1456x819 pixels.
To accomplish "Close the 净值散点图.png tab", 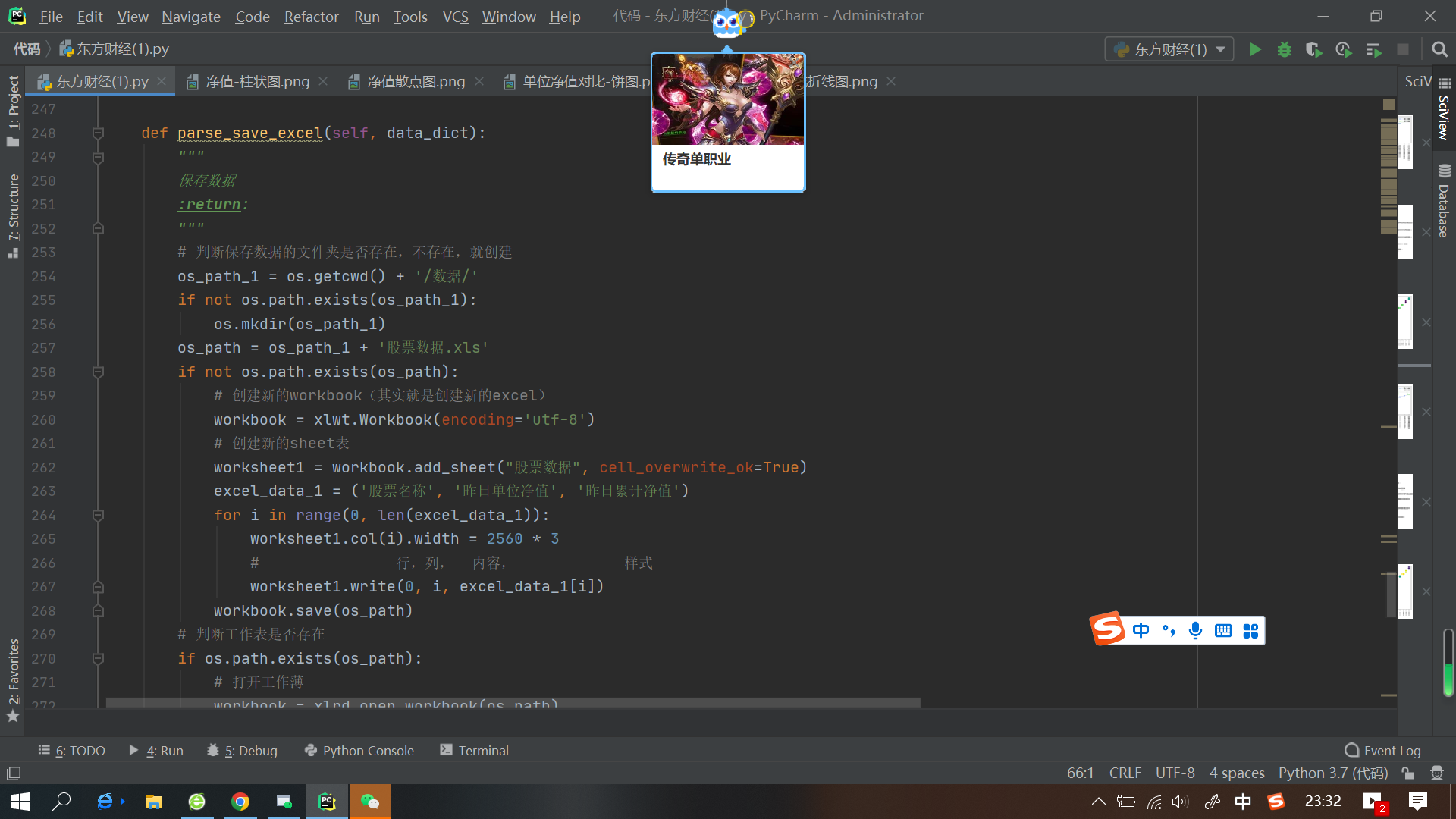I will pyautogui.click(x=479, y=80).
